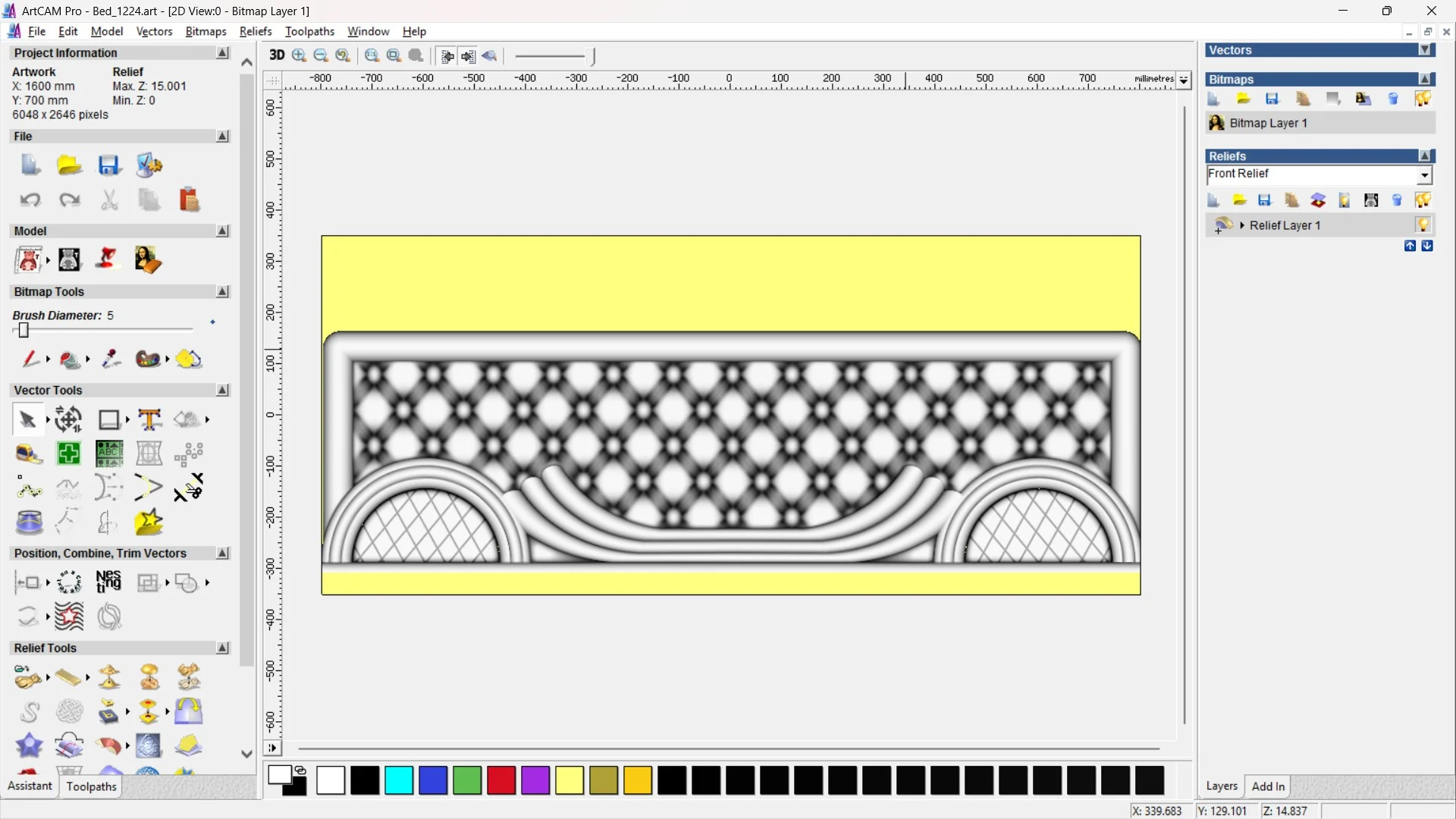Screen dimensions: 1456x819
Task: Switch to the Toolpaths tab at bottom
Action: (91, 786)
